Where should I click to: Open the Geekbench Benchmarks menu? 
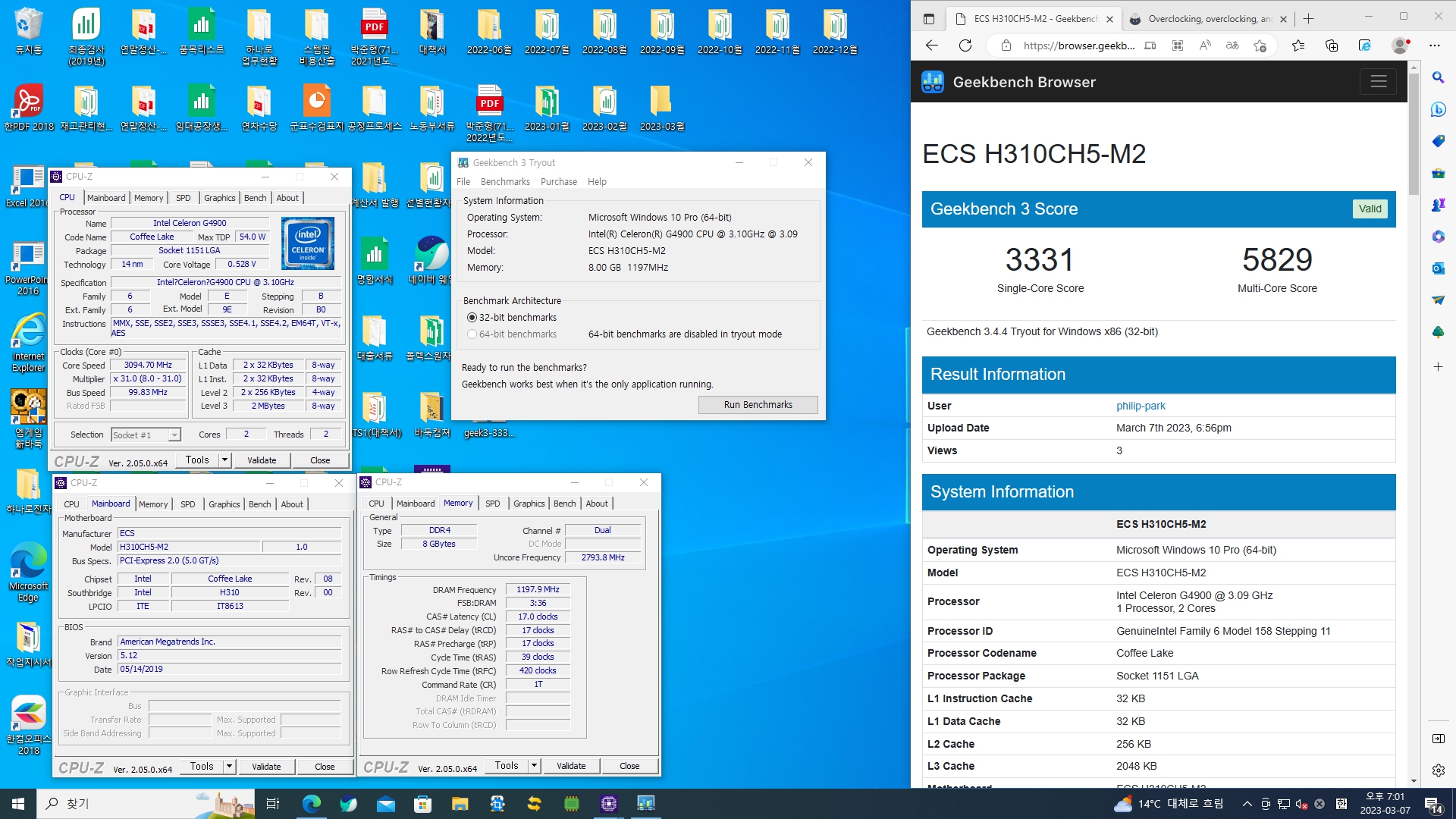click(505, 182)
